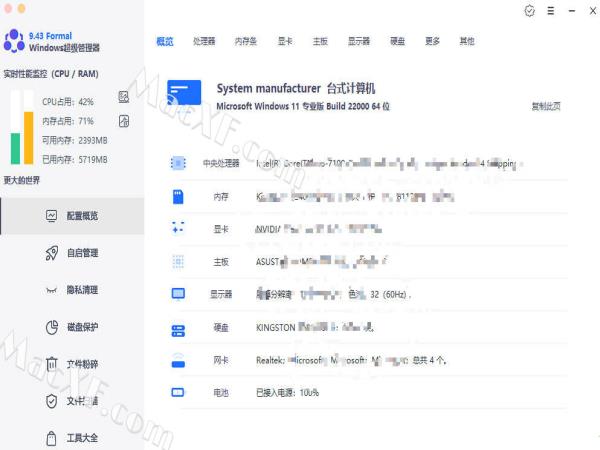Click the 配置概览 monitor icon
600x450 pixels.
51,216
